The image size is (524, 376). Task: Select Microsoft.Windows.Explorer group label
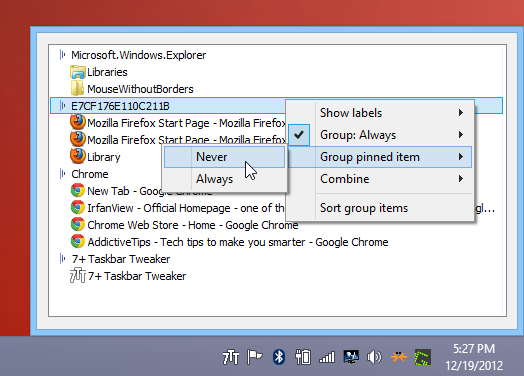[x=139, y=55]
